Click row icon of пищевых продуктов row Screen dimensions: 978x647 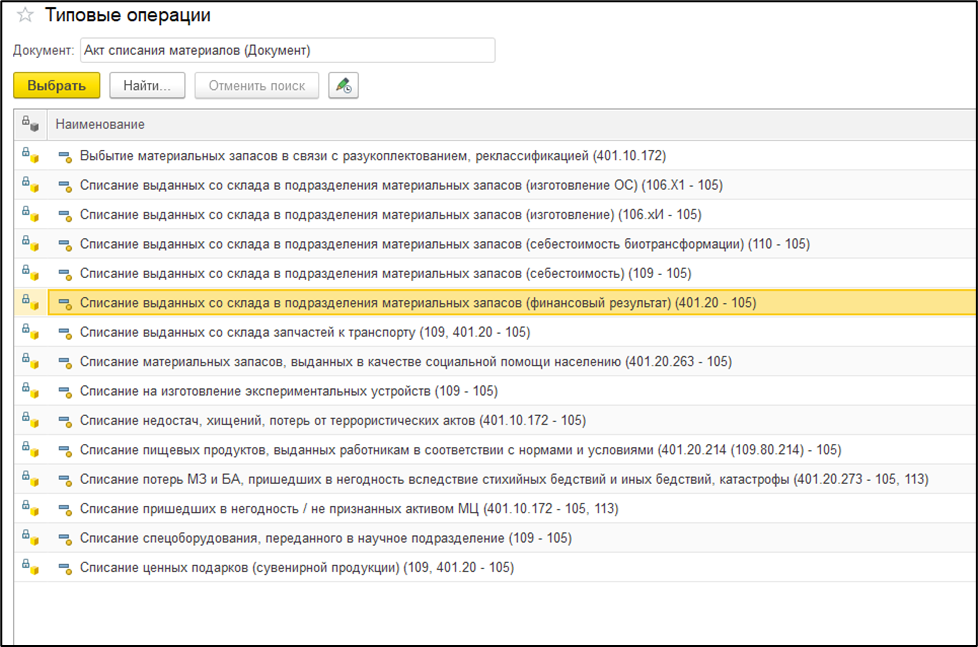click(65, 450)
